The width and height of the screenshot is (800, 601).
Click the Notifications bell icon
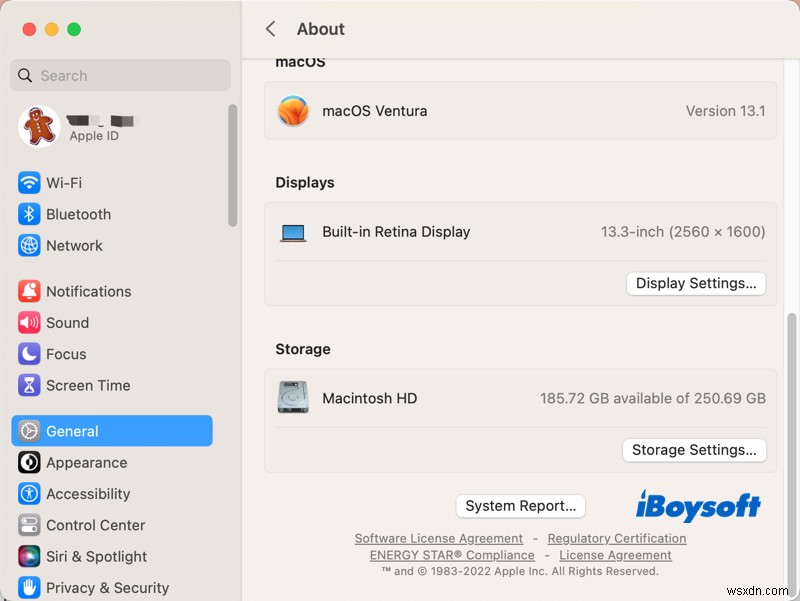29,291
